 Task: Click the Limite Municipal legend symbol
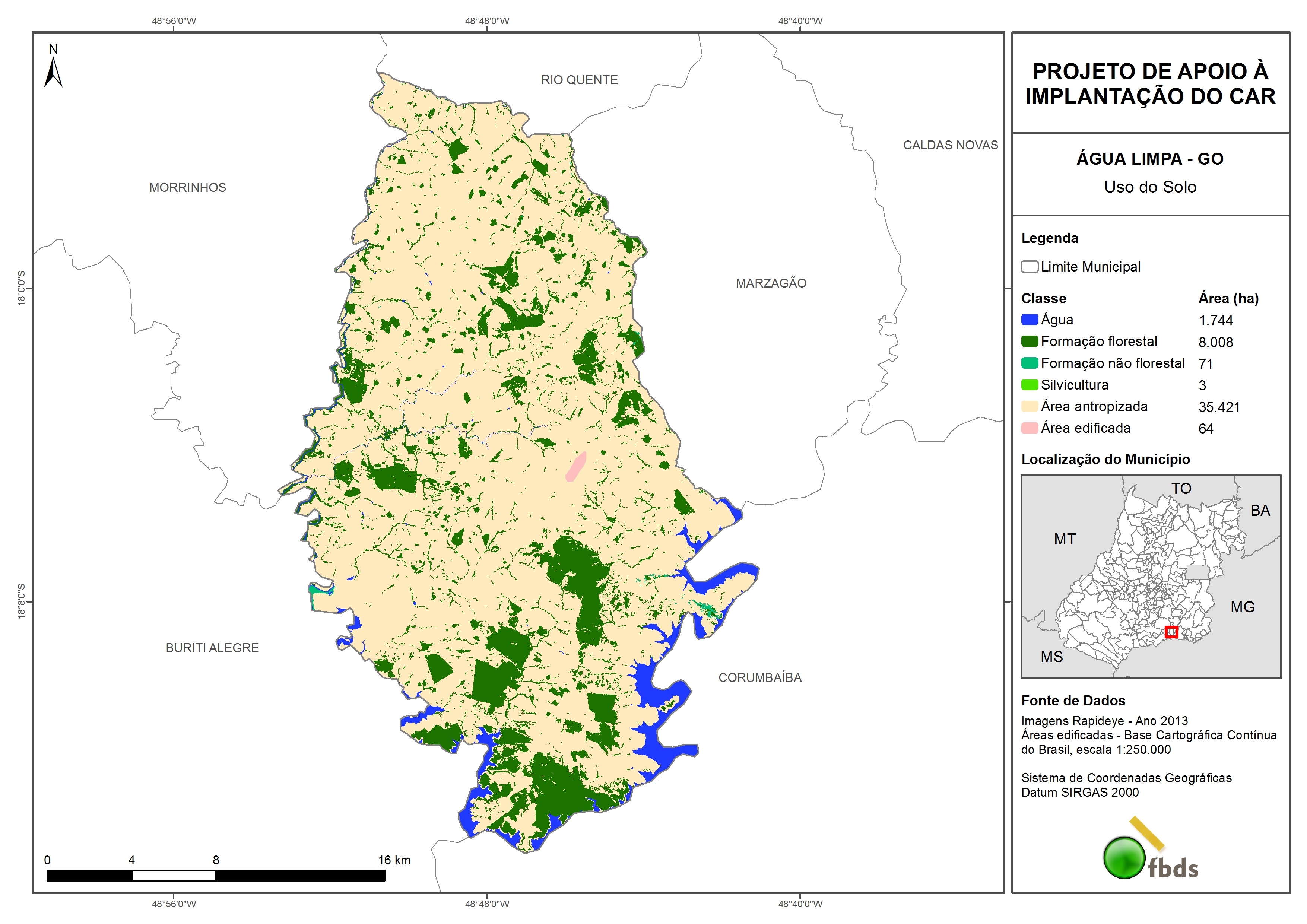pyautogui.click(x=1029, y=267)
